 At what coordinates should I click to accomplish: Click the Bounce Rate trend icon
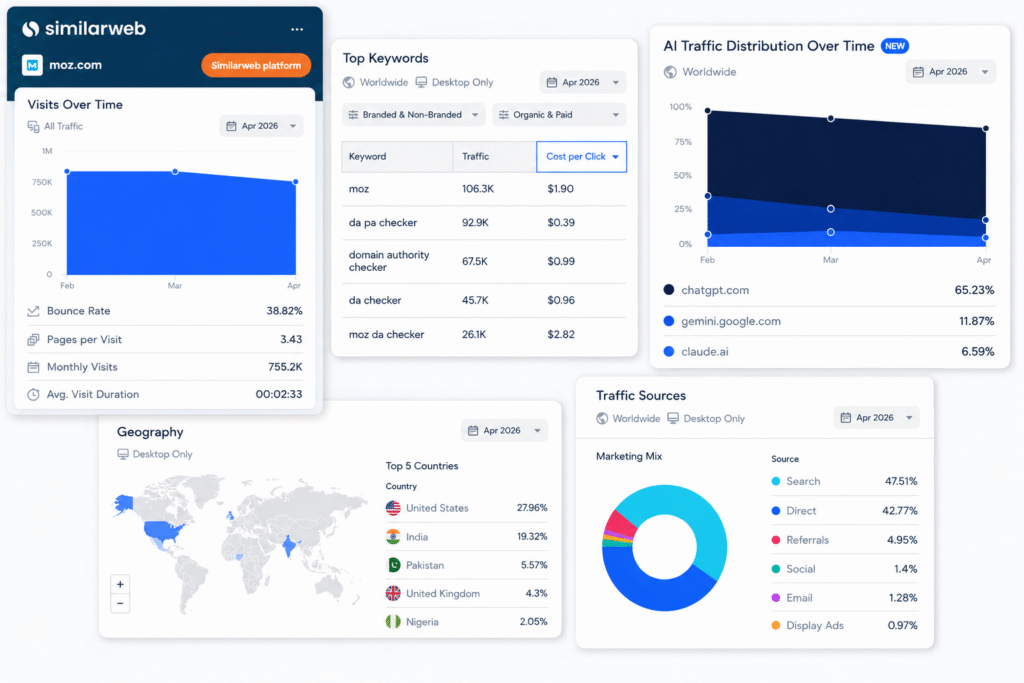tap(33, 311)
